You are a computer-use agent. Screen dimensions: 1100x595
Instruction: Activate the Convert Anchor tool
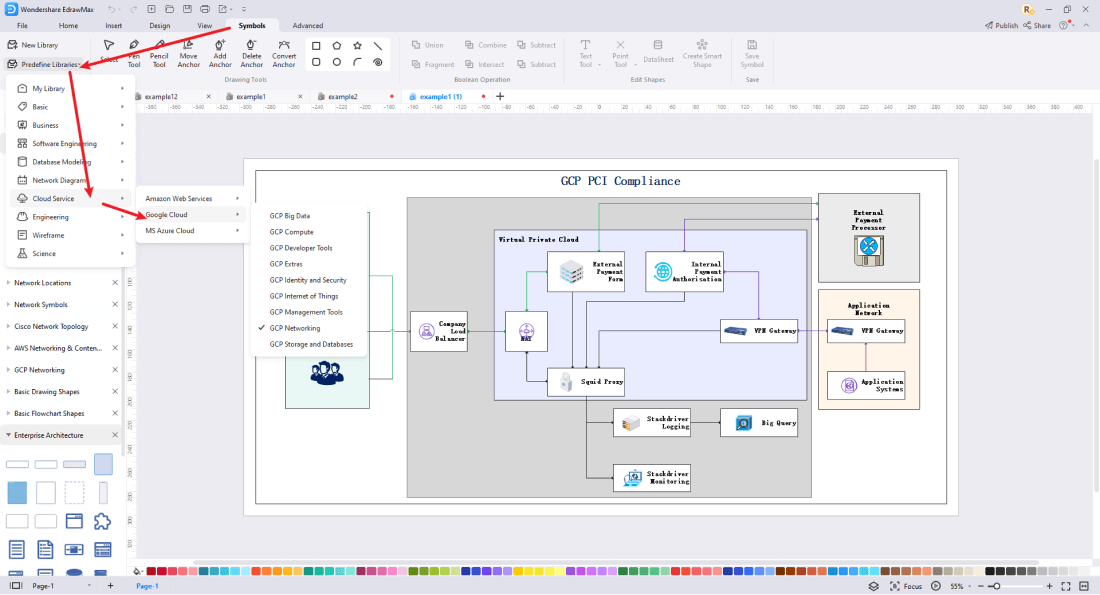pos(283,53)
